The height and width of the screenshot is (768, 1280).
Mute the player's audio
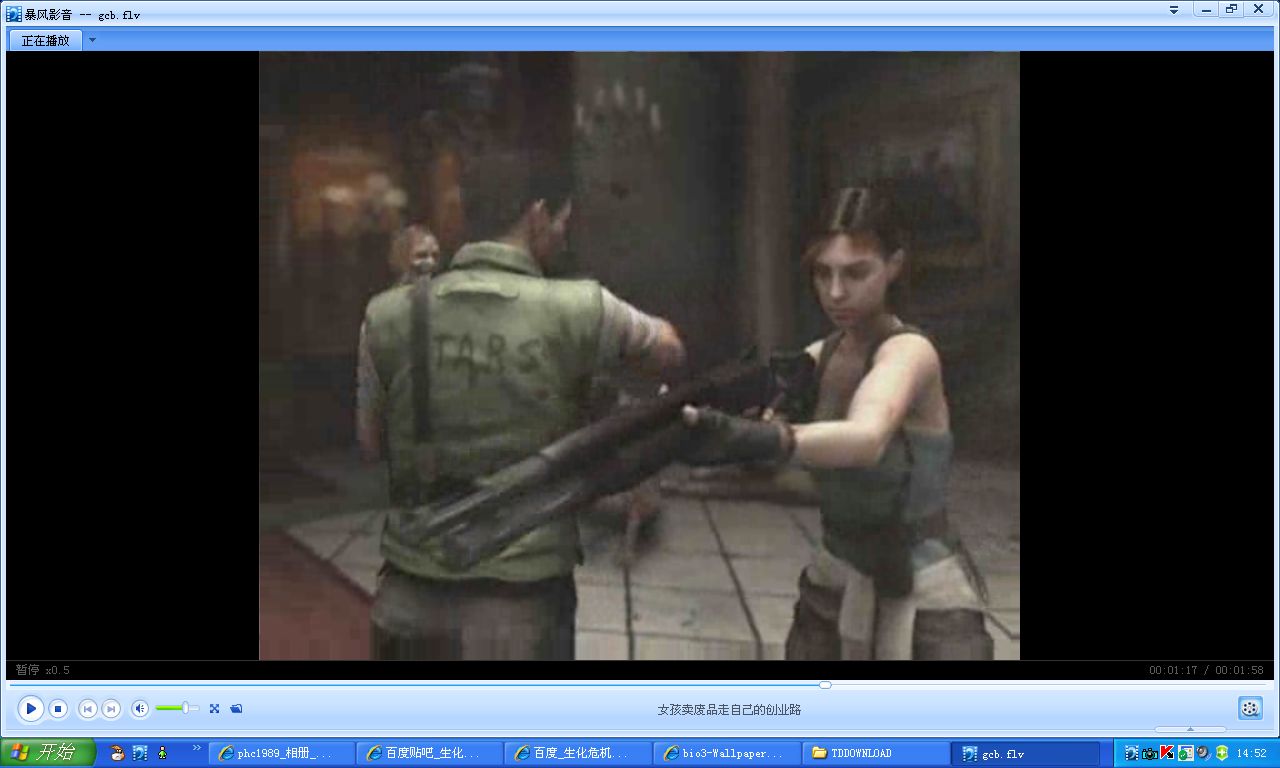(140, 709)
